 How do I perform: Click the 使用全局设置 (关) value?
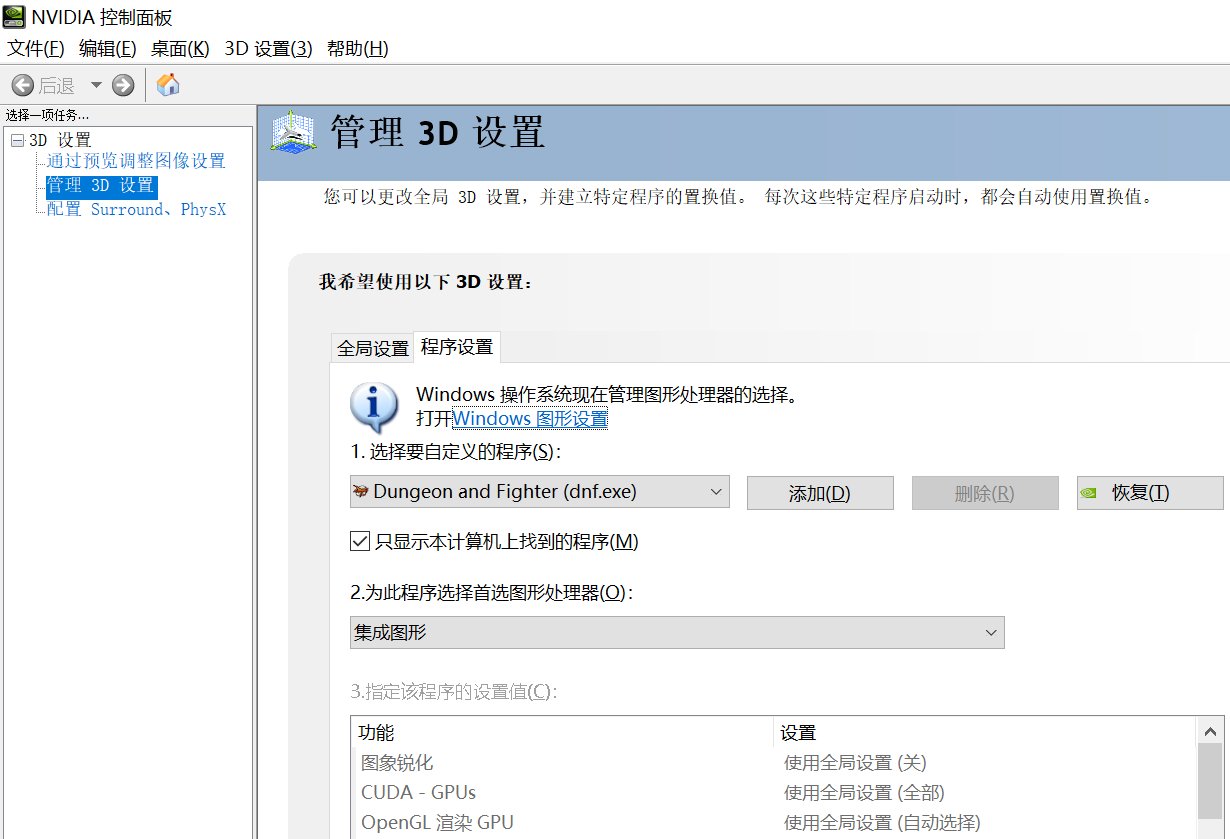855,763
